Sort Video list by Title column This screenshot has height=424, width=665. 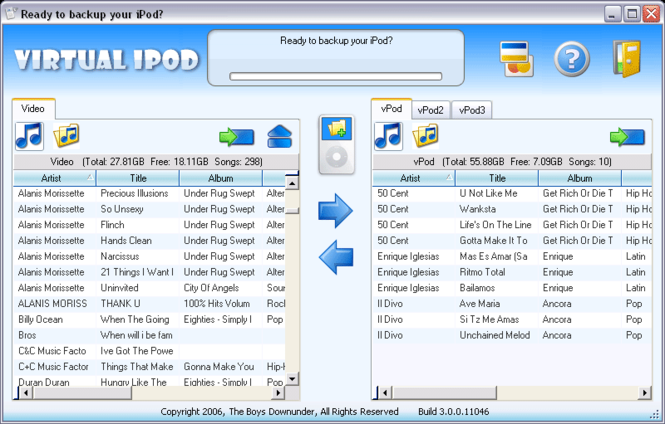[x=138, y=178]
